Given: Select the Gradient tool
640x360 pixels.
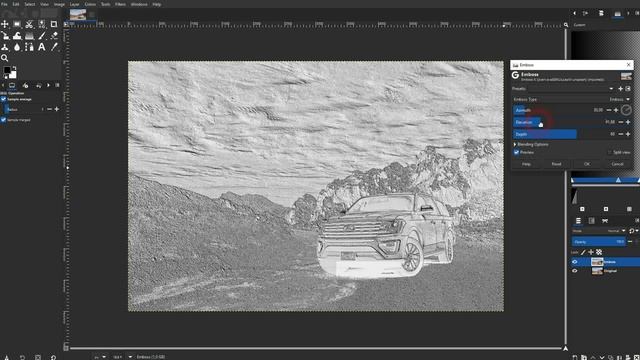Looking at the screenshot, I should point(29,36).
